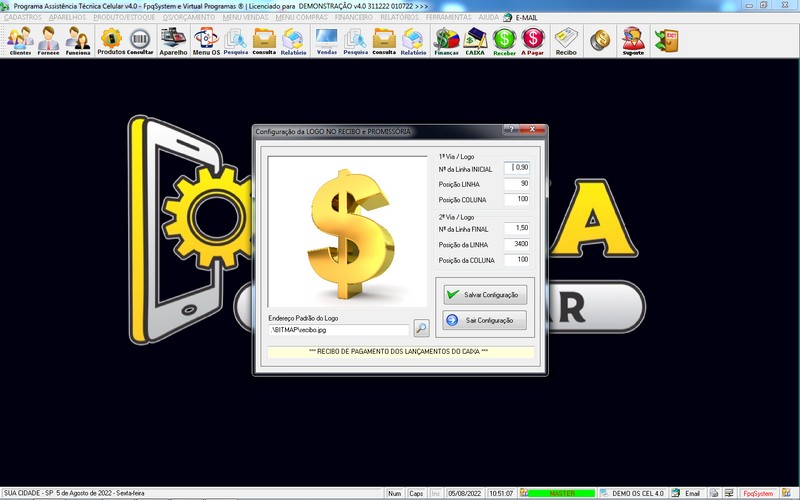The image size is (800, 500).
Task: Focus the 1ª Via Posição LINHA field
Action: [517, 184]
